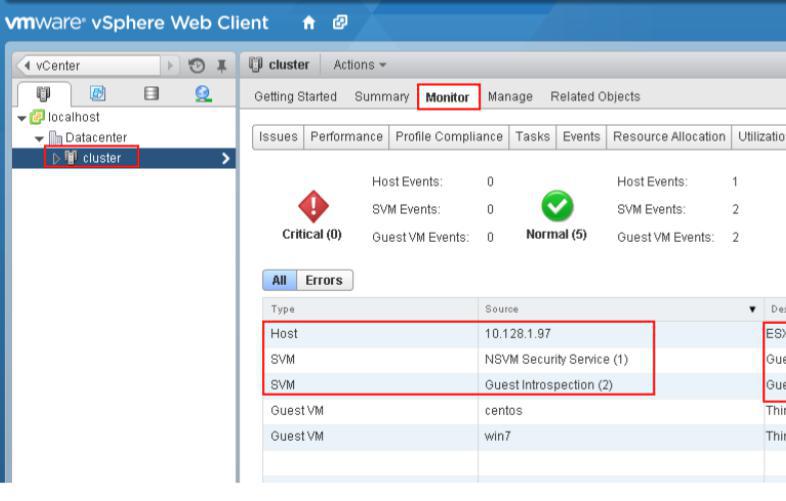Screen dimensions: 786x501
Task: Select Storage inventory tab icon
Action: [151, 93]
